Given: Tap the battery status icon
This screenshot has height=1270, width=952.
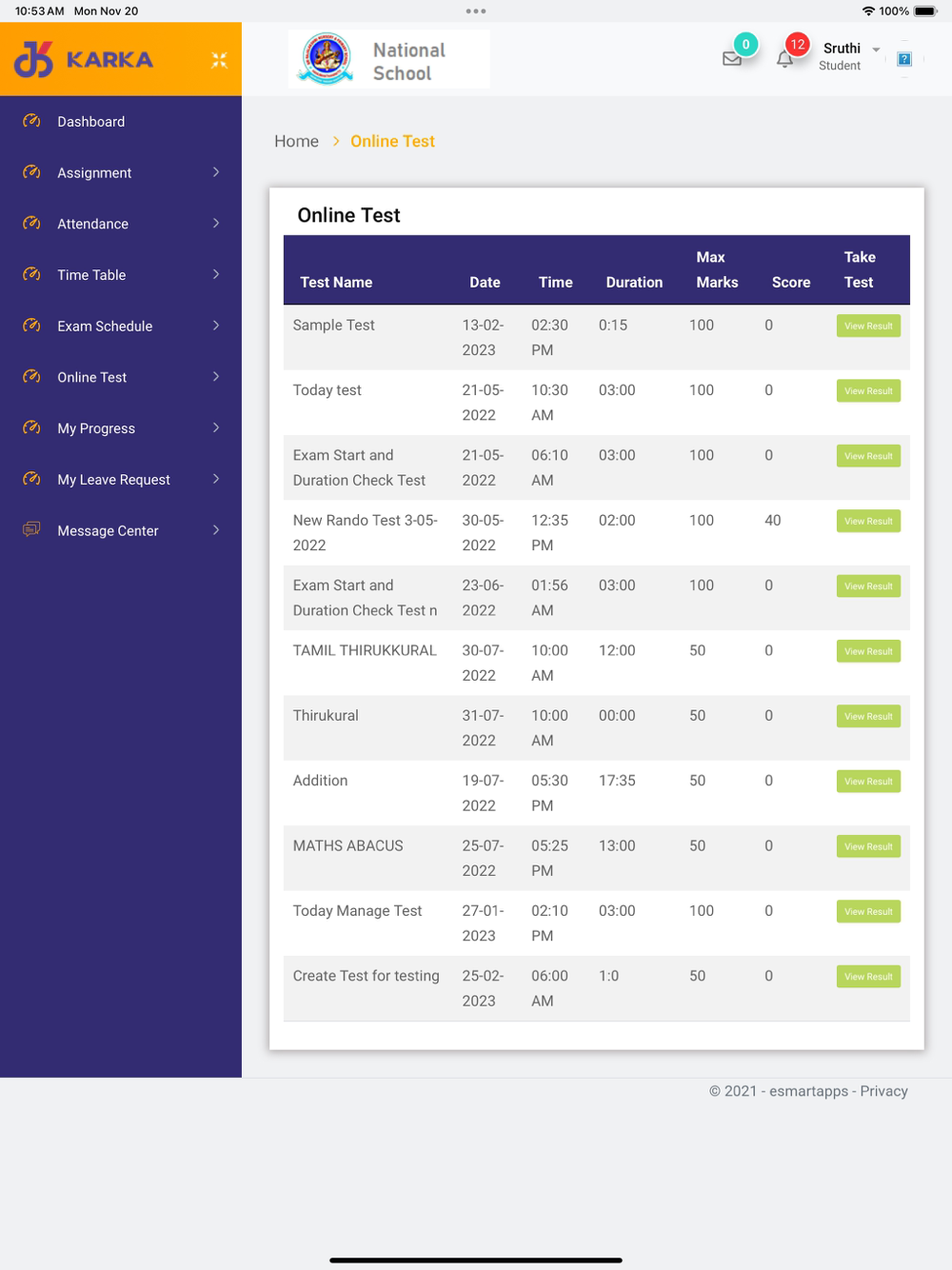Looking at the screenshot, I should coord(926,11).
